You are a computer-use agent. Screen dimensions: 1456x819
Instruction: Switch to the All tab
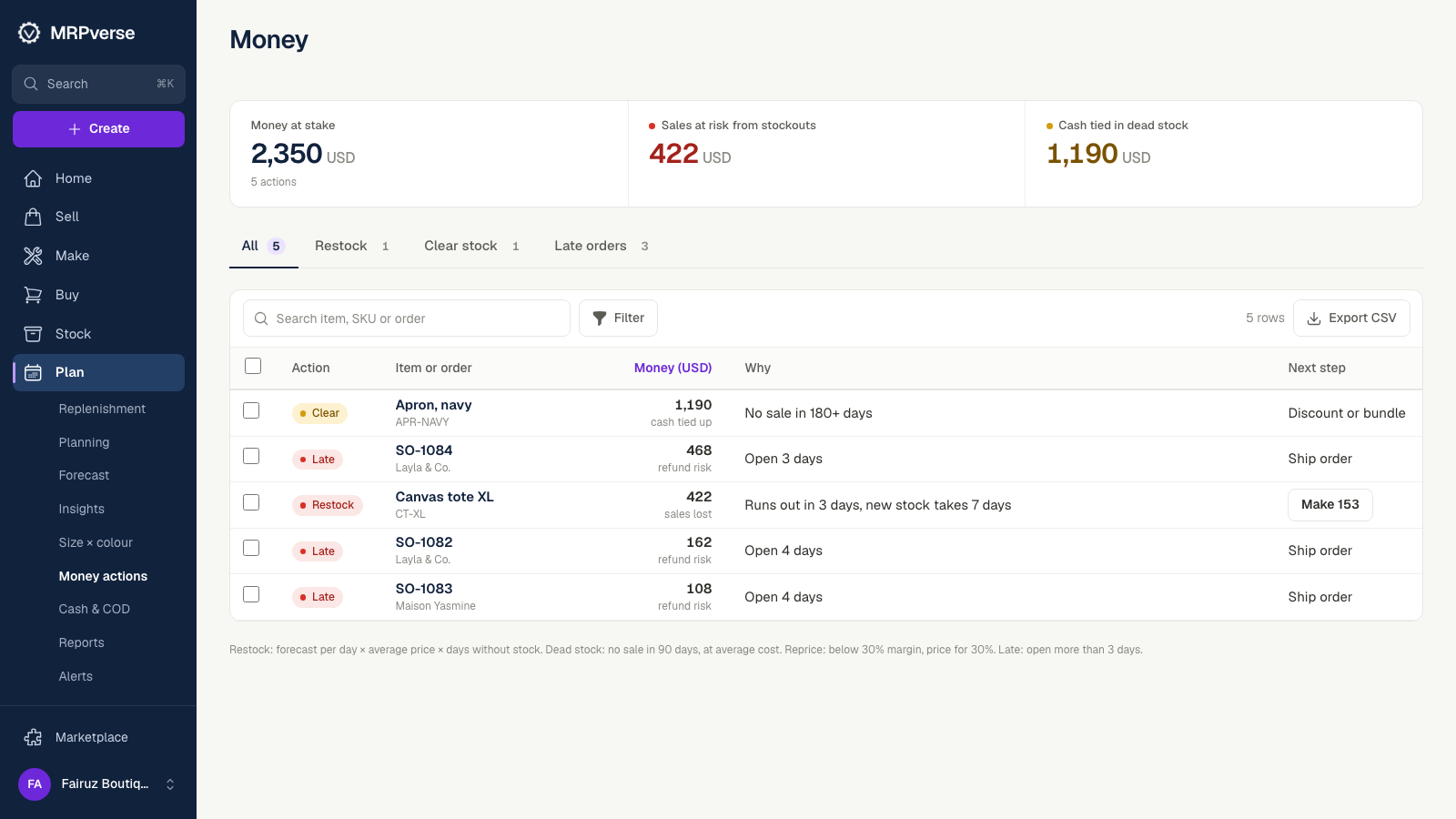pos(263,246)
